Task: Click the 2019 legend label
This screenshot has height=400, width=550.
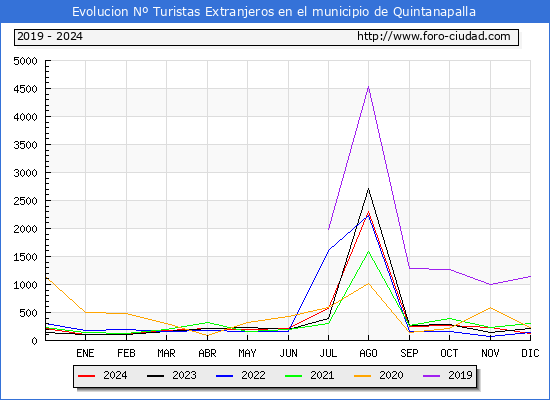Action: point(460,375)
